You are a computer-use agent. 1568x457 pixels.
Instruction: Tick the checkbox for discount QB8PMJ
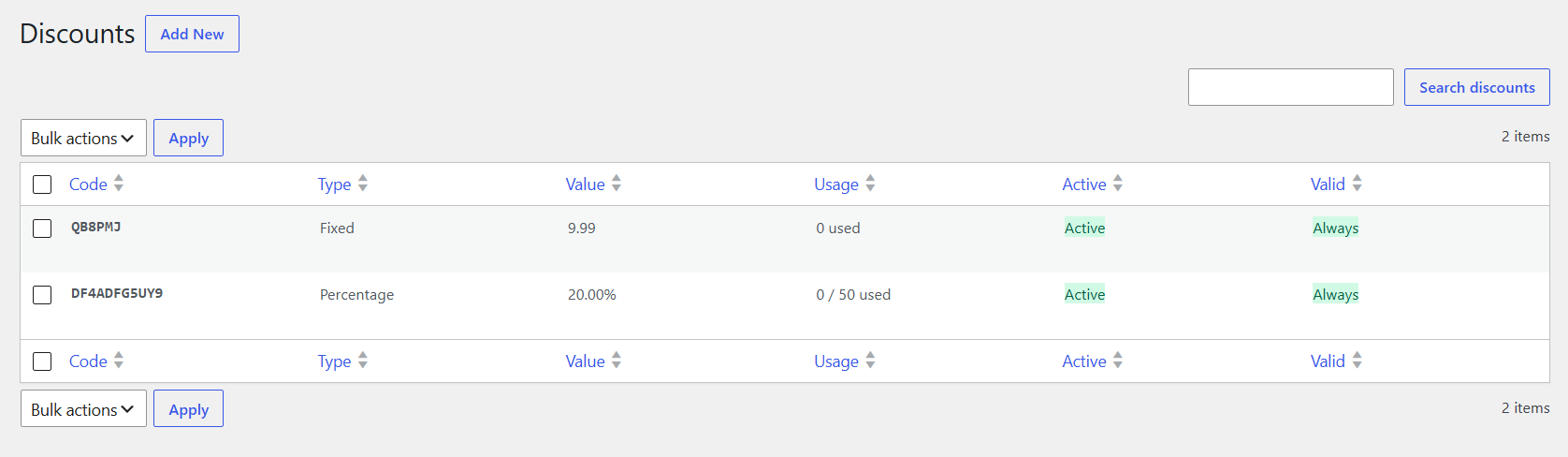click(42, 228)
